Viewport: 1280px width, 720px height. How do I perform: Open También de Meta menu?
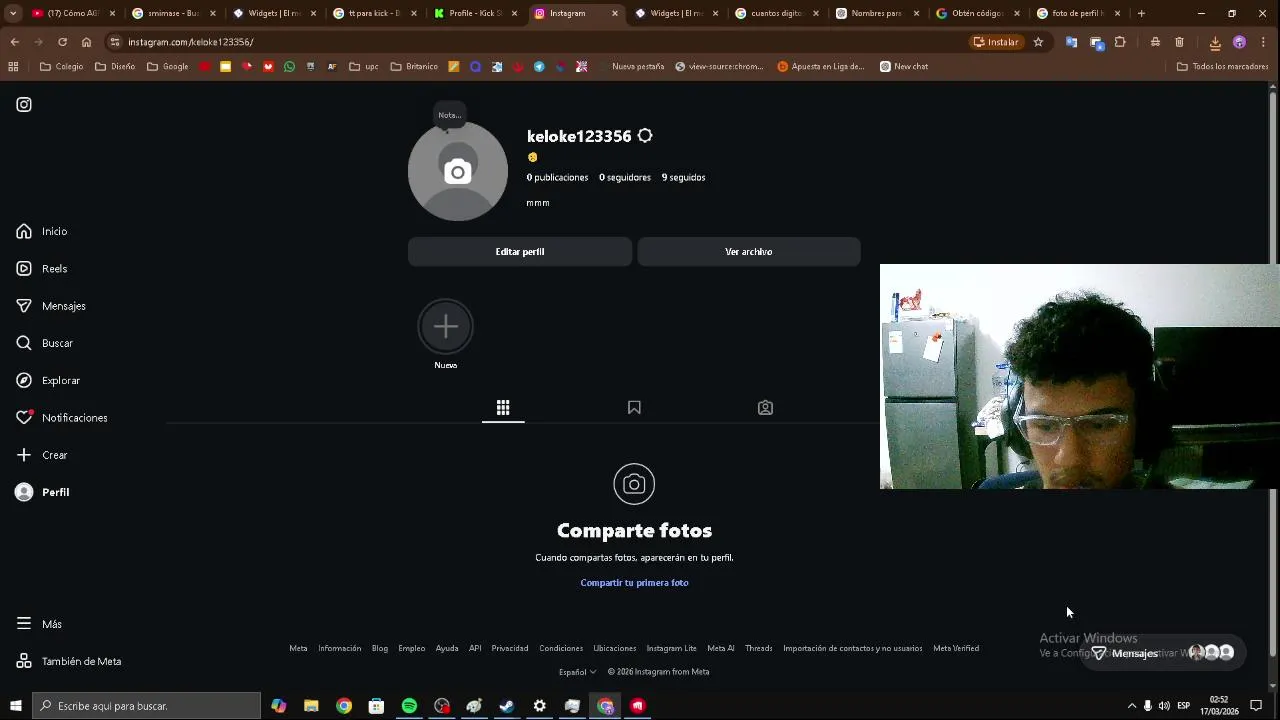tap(69, 661)
